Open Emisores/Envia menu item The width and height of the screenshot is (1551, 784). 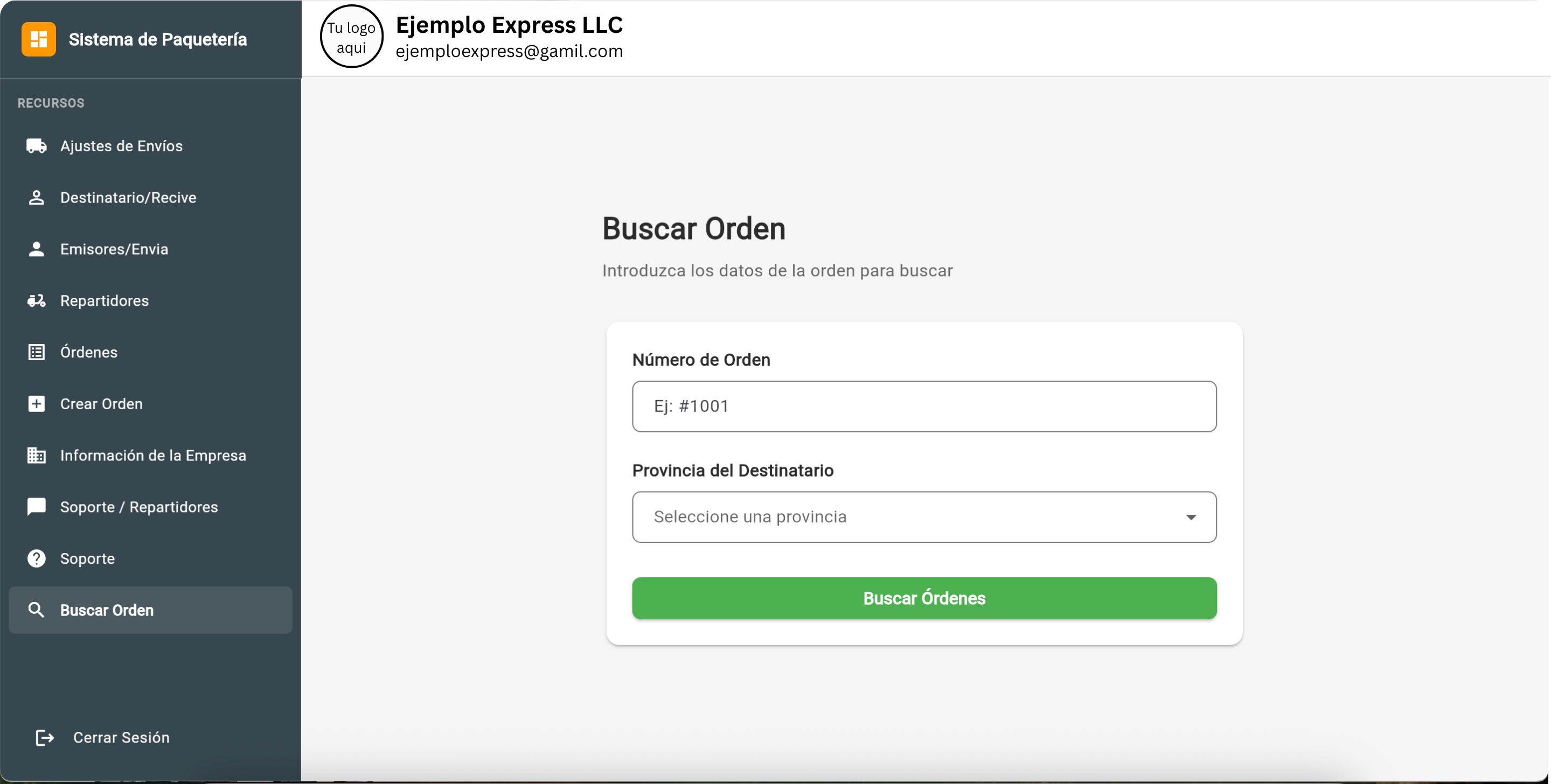(114, 249)
